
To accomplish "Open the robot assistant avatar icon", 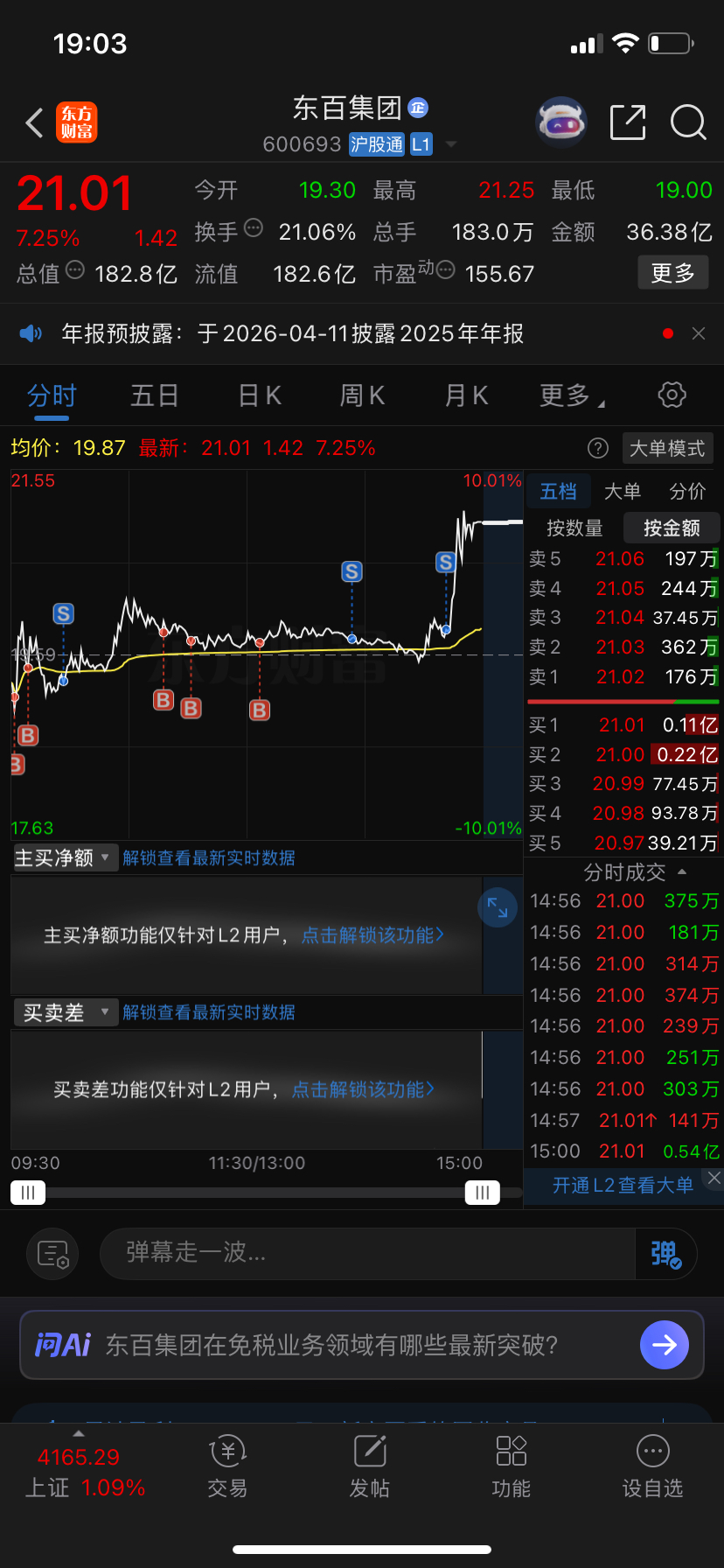I will pyautogui.click(x=560, y=122).
